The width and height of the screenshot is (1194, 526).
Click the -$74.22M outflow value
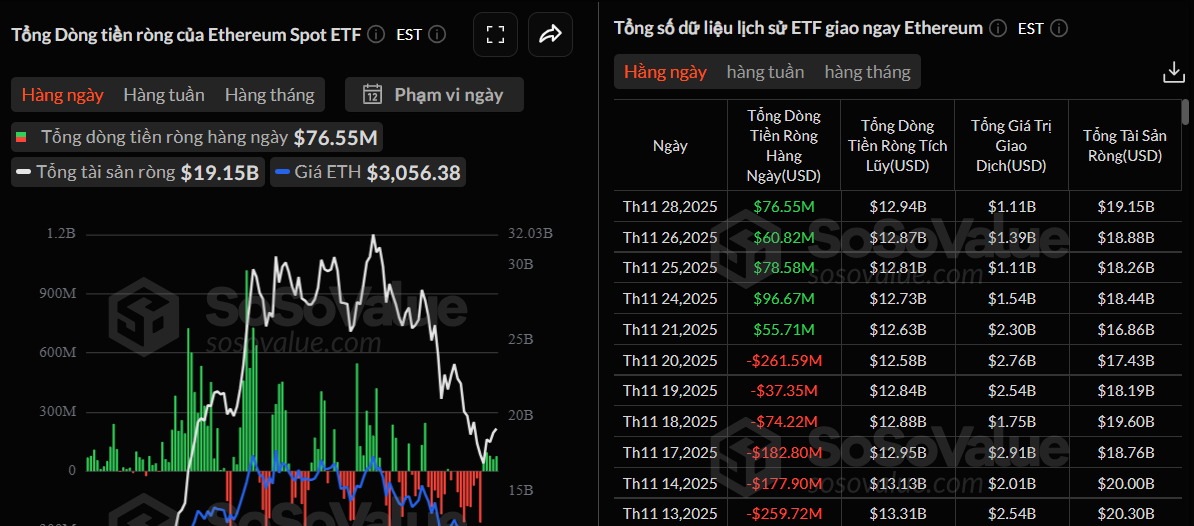[x=784, y=421]
